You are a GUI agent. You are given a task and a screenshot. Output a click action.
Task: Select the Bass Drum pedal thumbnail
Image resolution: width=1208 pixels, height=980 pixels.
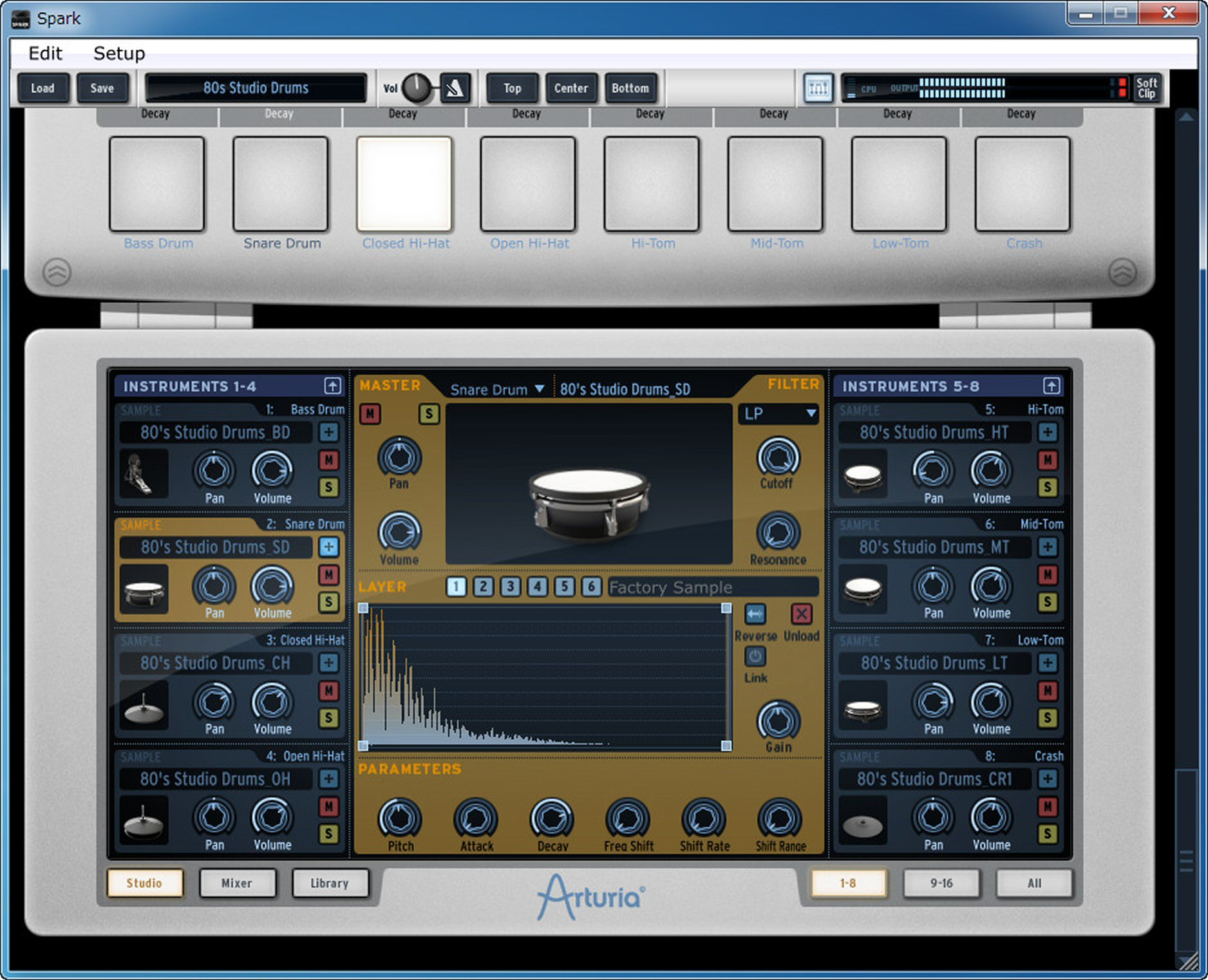click(x=144, y=474)
